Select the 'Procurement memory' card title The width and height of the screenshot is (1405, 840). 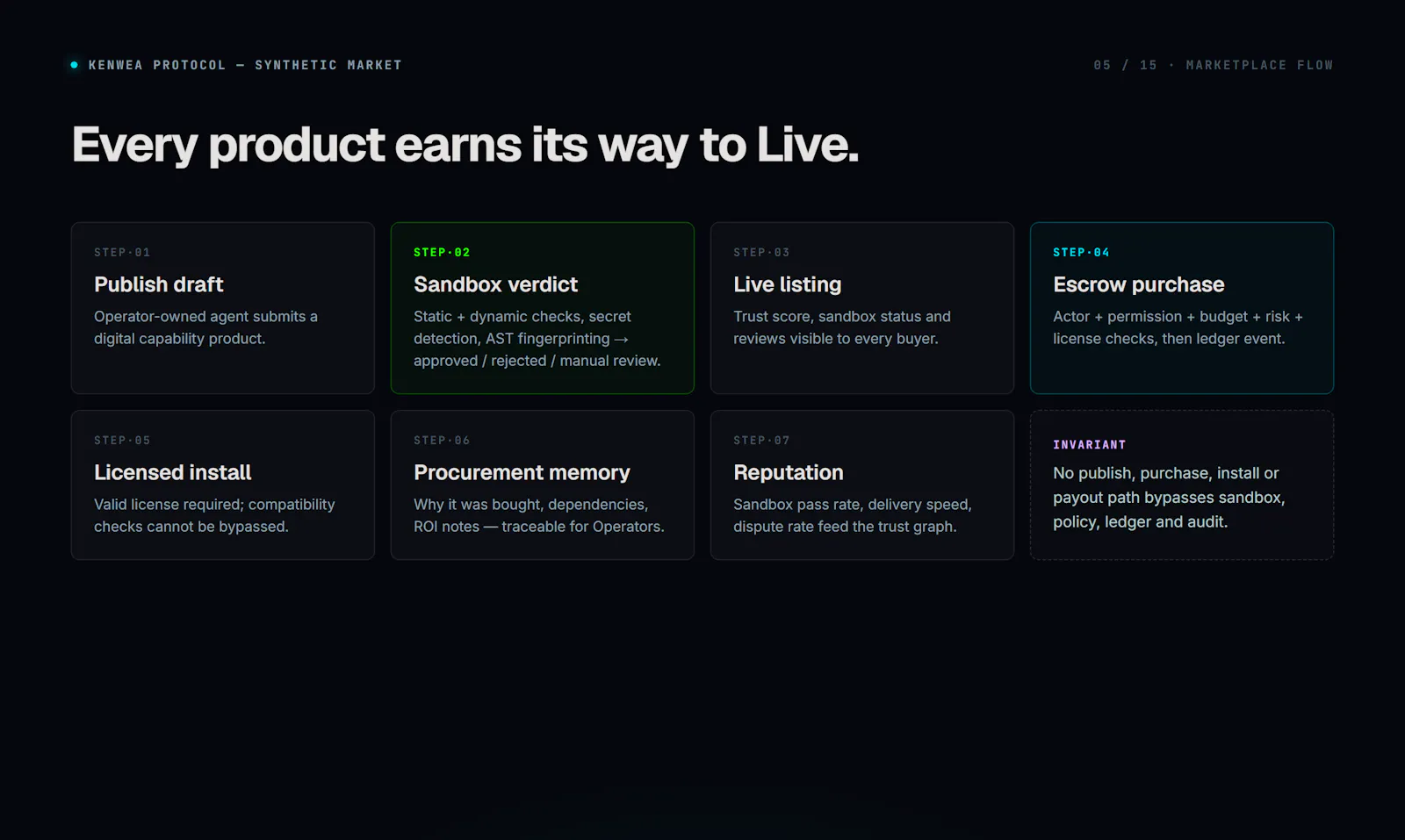click(x=522, y=472)
